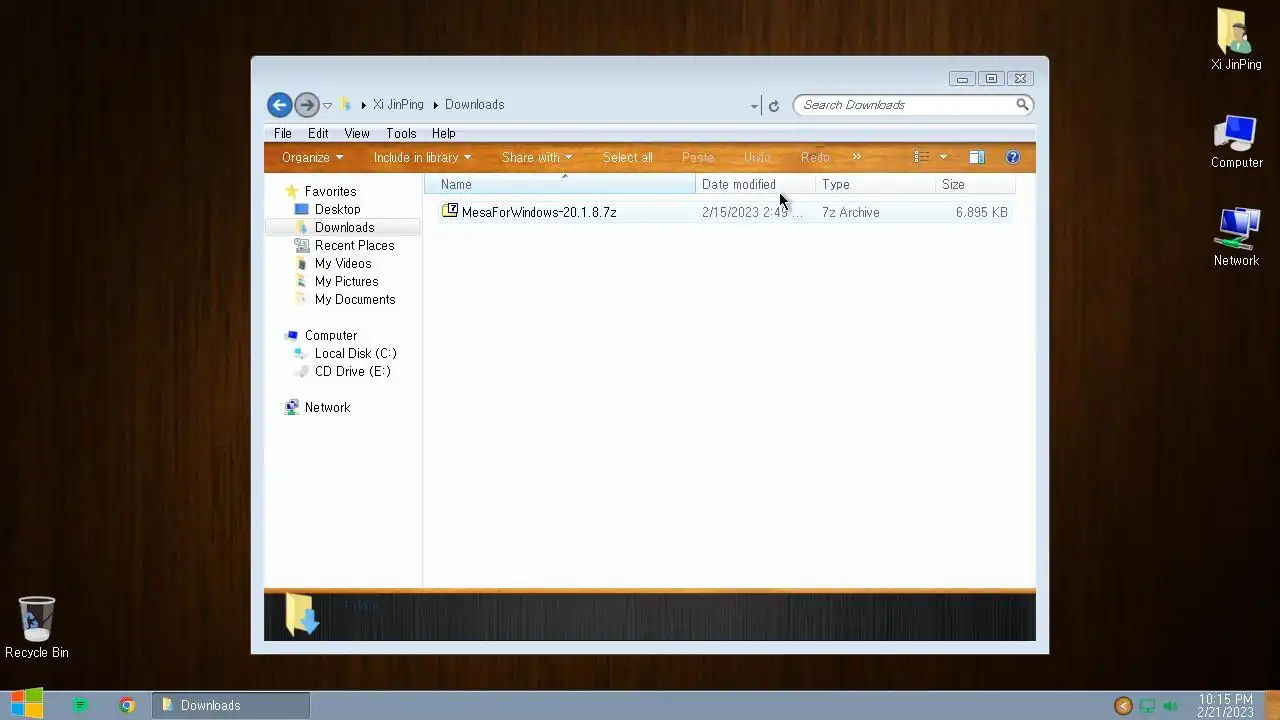Image resolution: width=1280 pixels, height=720 pixels.
Task: Select Favorites in the navigation pane
Action: pyautogui.click(x=330, y=191)
